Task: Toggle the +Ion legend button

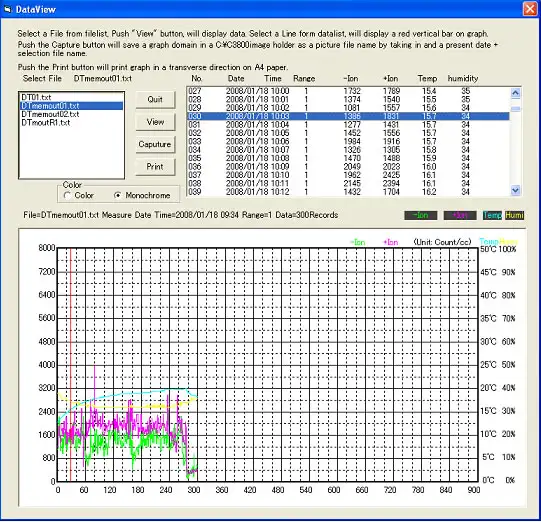Action: pyautogui.click(x=460, y=215)
